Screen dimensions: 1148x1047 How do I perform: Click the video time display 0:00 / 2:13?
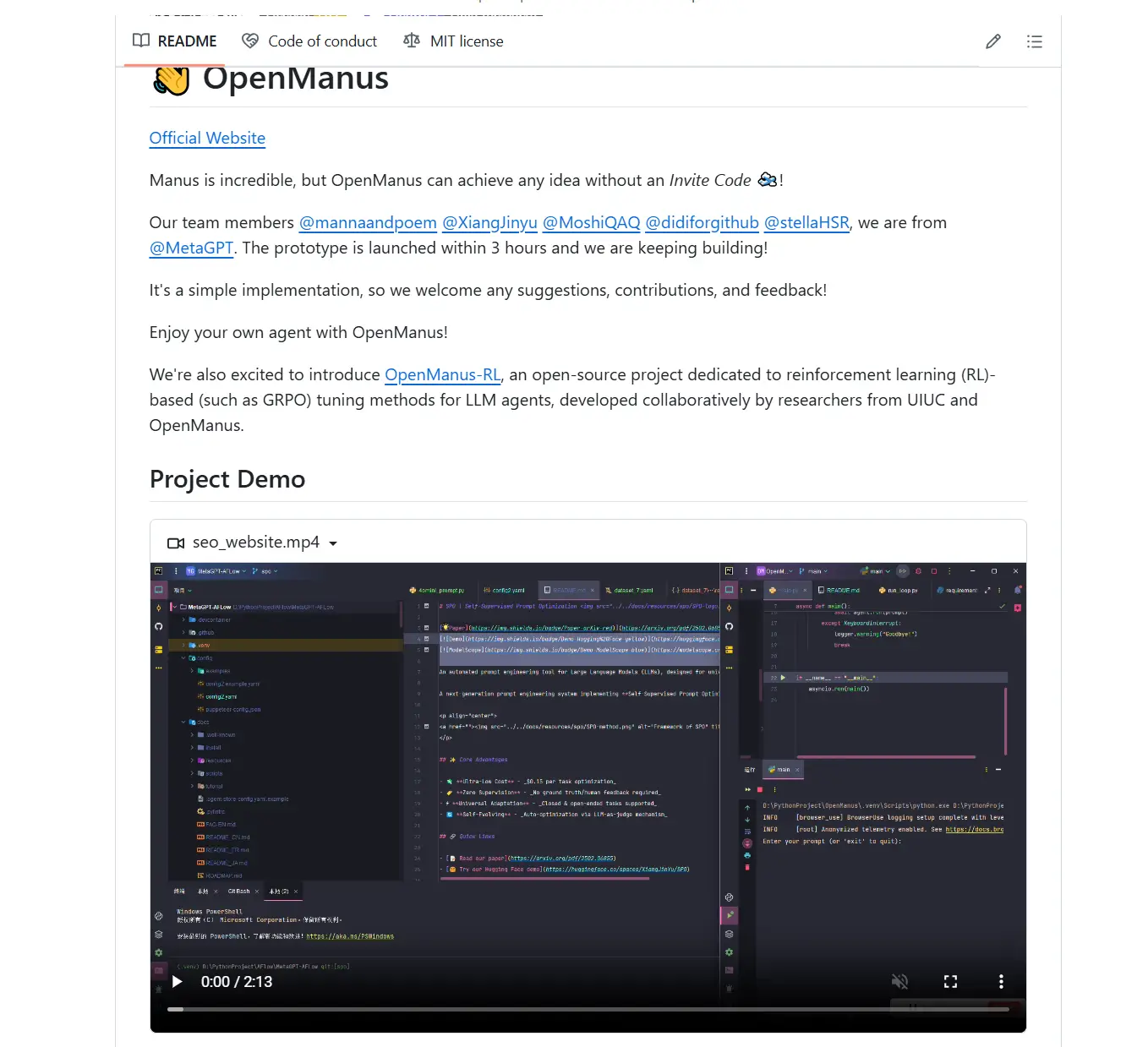click(237, 982)
